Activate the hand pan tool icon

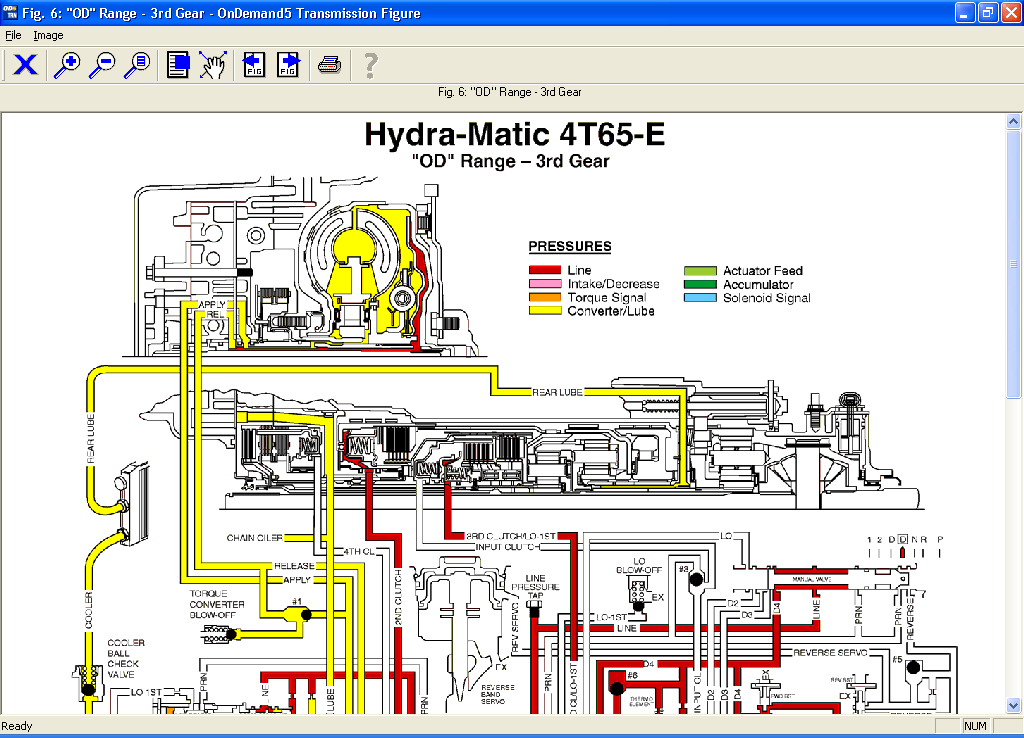(213, 65)
